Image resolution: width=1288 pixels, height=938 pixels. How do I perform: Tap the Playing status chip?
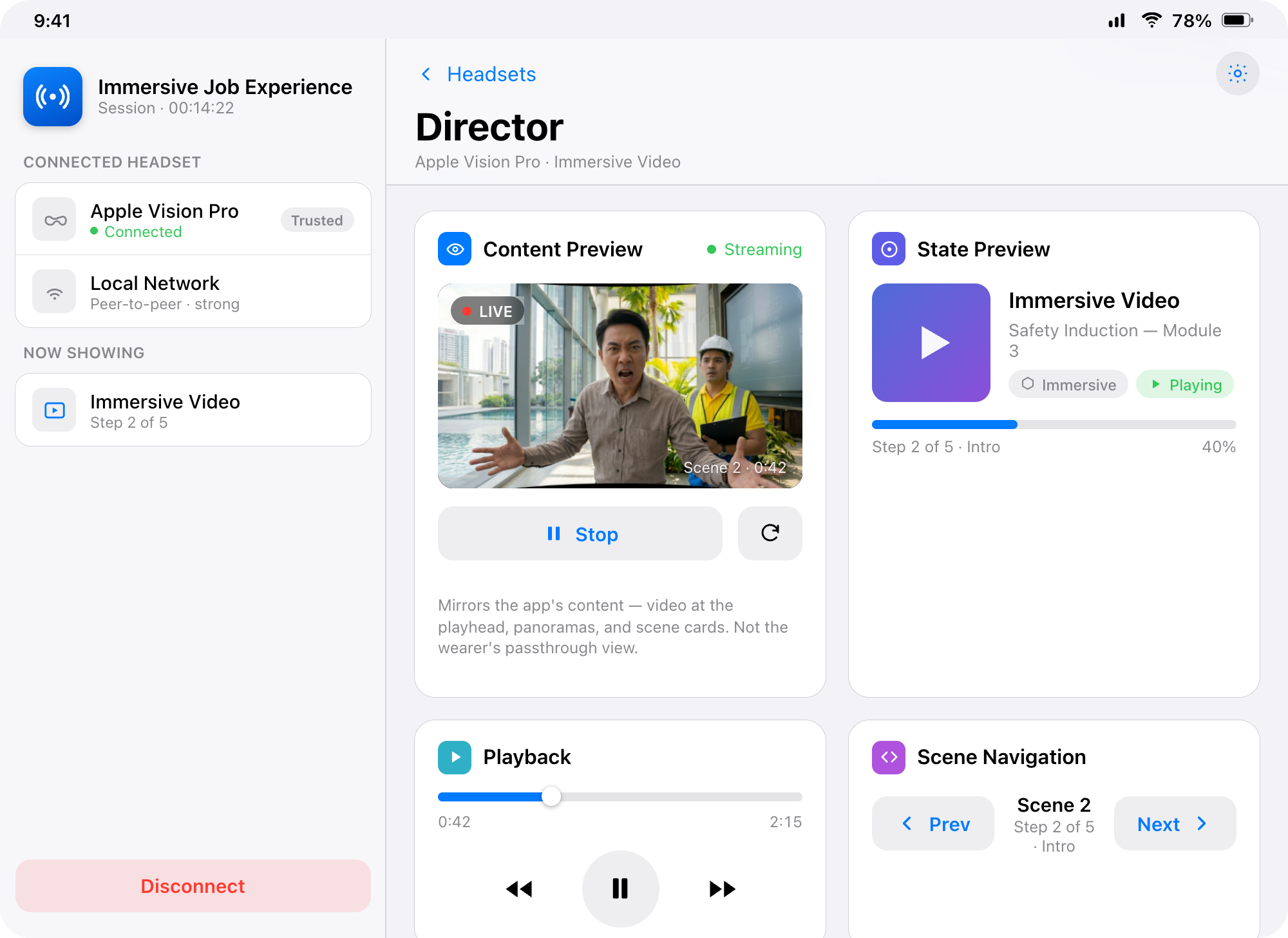point(1185,385)
